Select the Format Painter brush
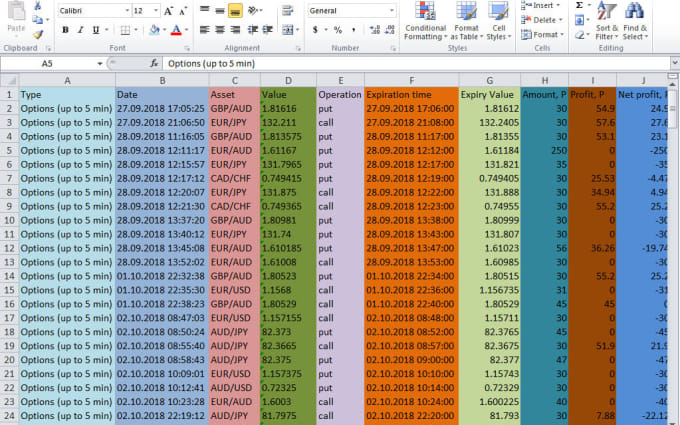The height and width of the screenshot is (425, 680). tap(38, 34)
